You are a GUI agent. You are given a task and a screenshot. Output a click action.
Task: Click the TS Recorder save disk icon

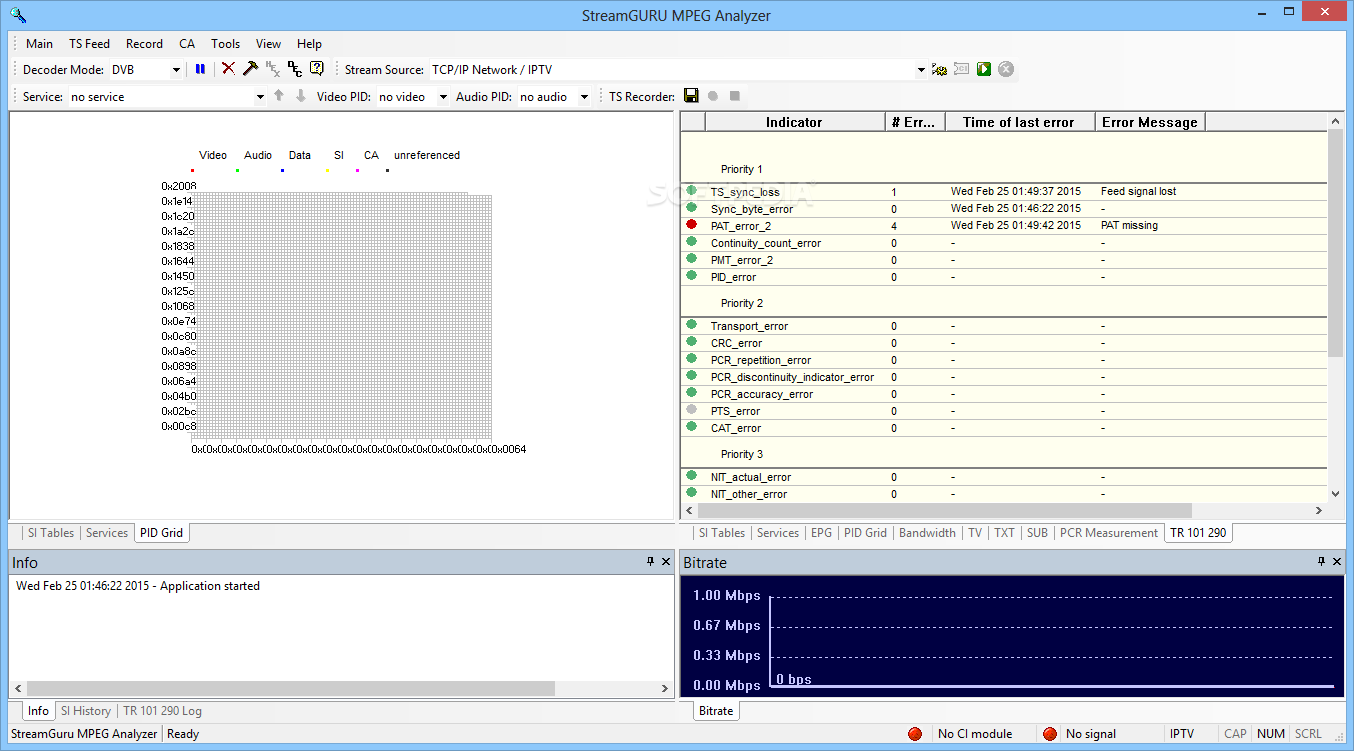coord(691,96)
